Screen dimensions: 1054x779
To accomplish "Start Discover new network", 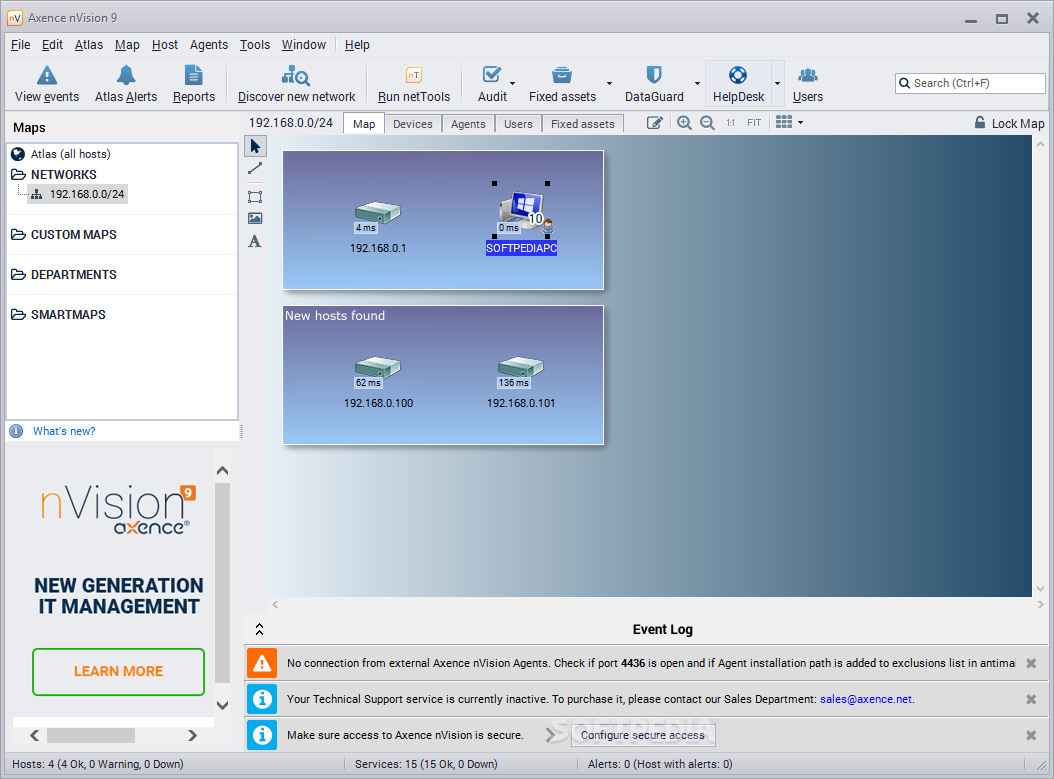I will [x=296, y=84].
